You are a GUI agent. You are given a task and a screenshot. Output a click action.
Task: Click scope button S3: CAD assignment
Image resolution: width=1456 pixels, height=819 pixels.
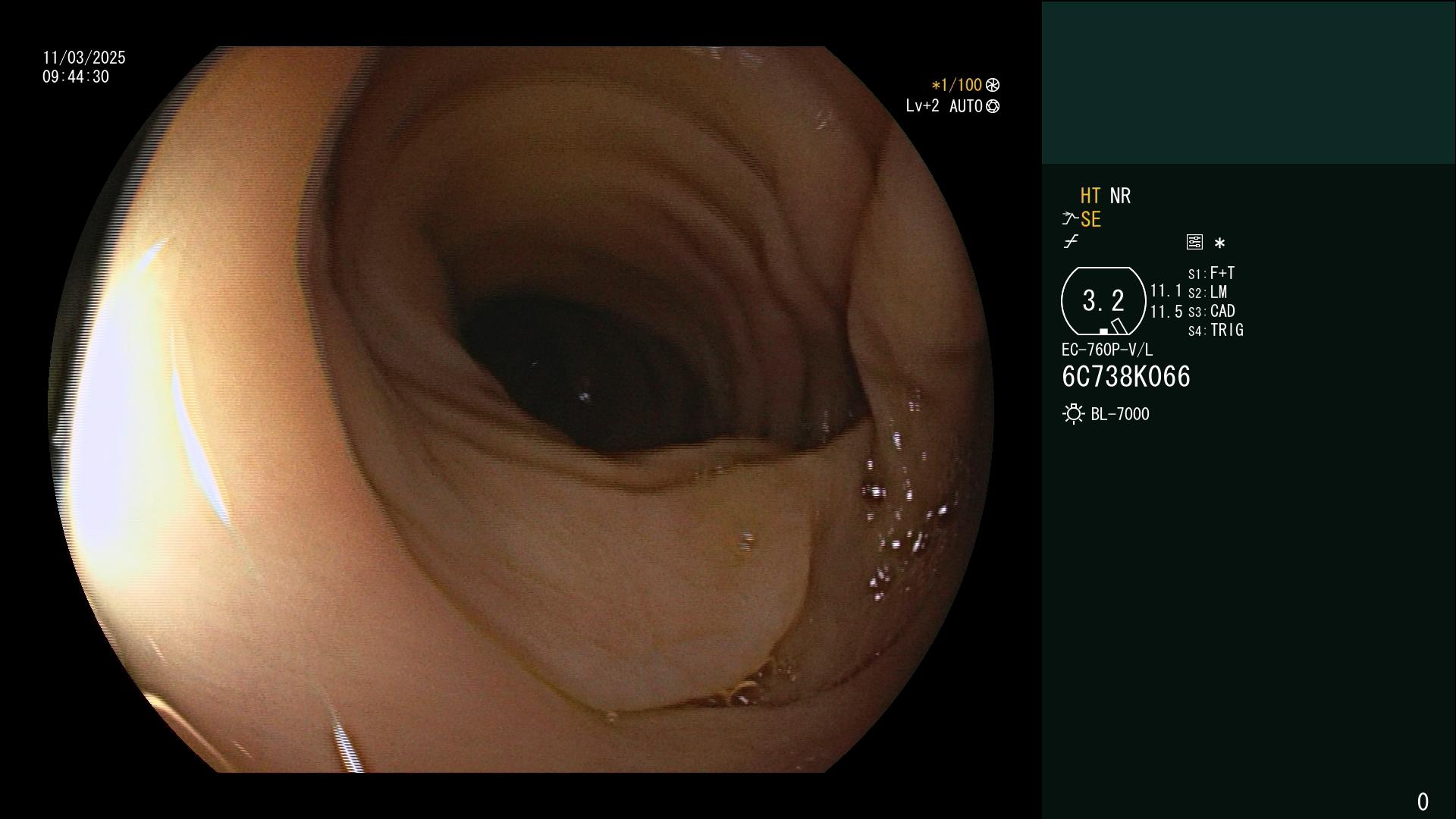pos(1212,311)
